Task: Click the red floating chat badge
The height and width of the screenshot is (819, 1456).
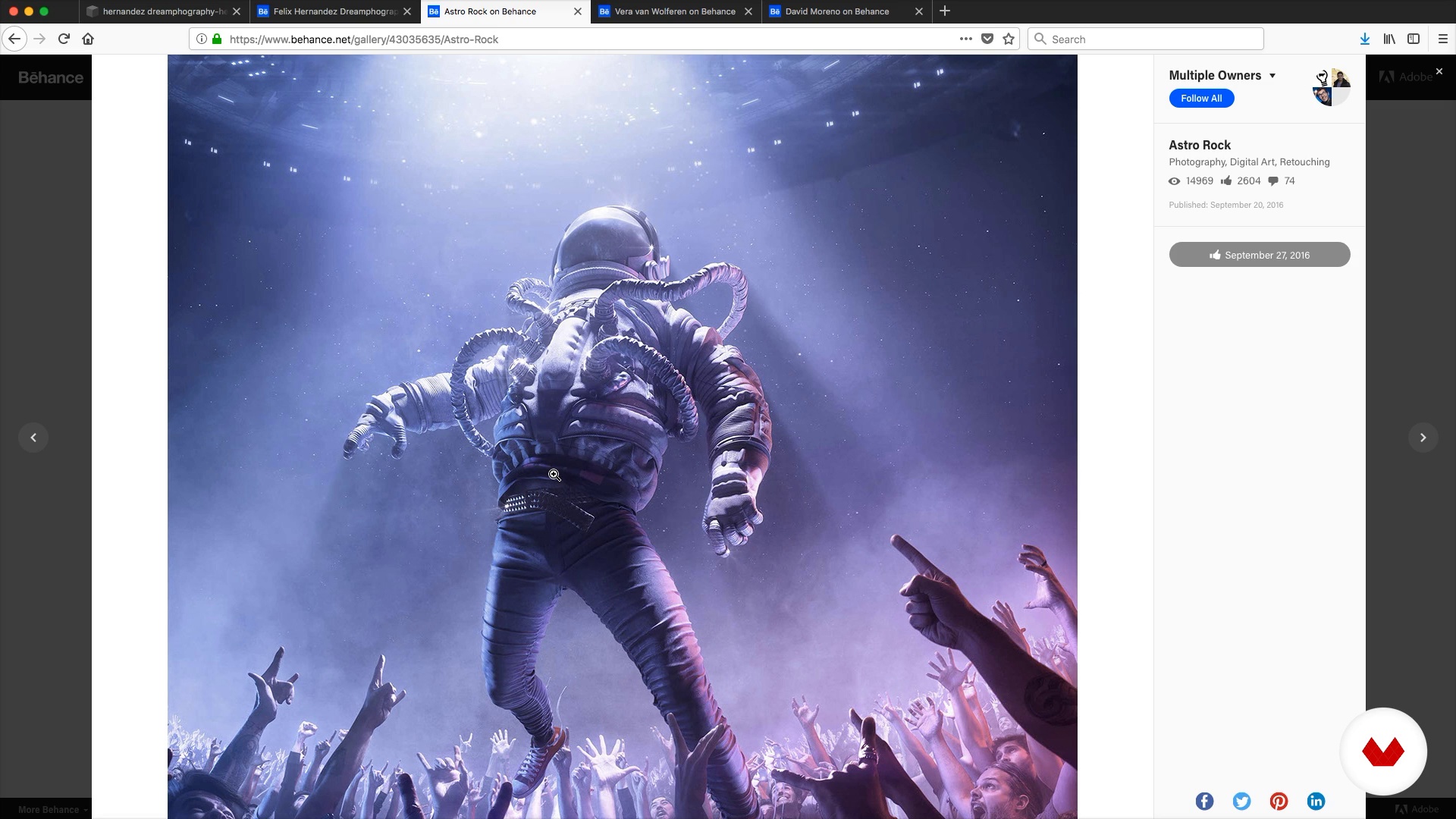Action: 1383,752
